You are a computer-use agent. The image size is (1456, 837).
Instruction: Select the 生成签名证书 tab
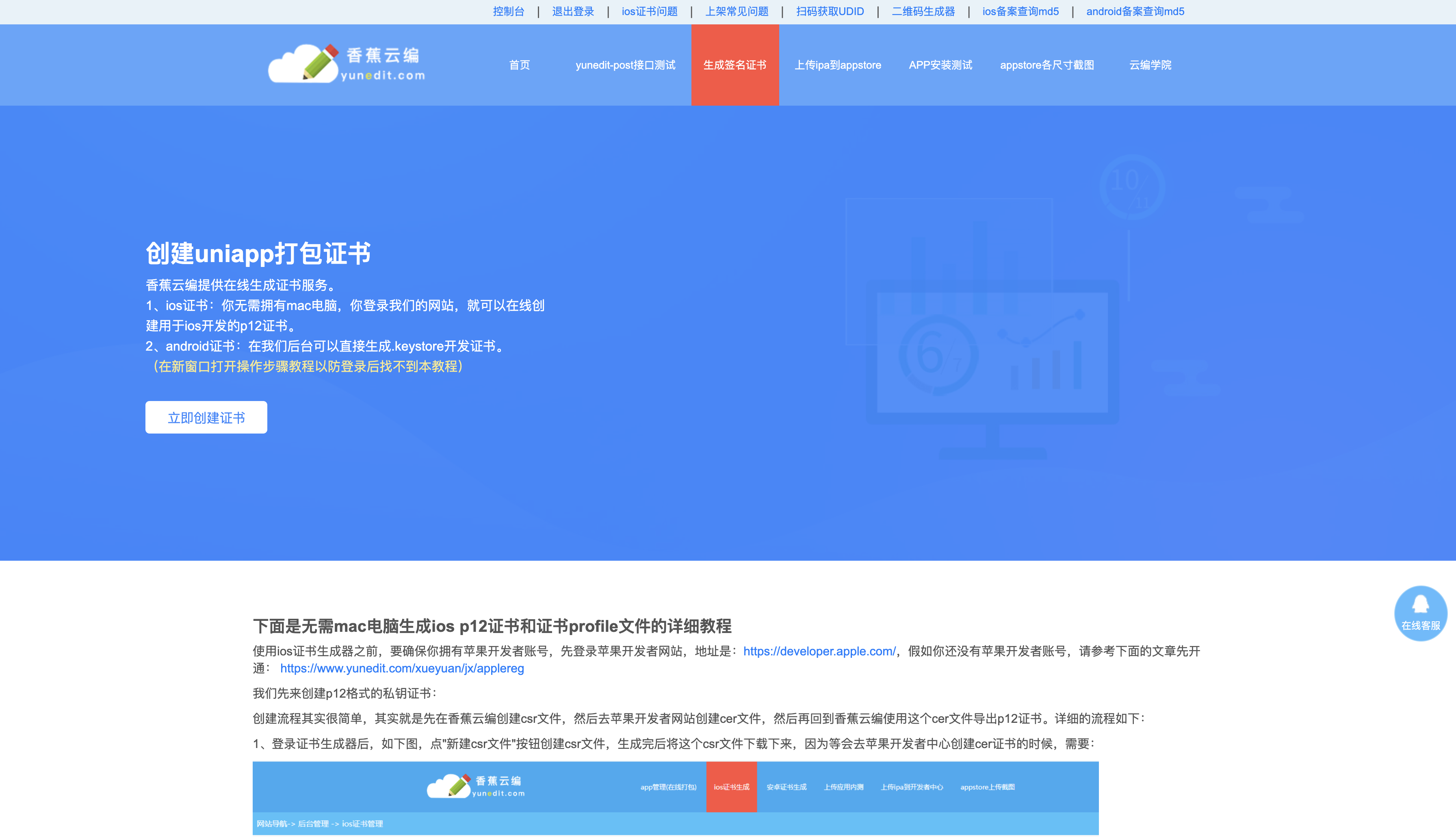734,65
